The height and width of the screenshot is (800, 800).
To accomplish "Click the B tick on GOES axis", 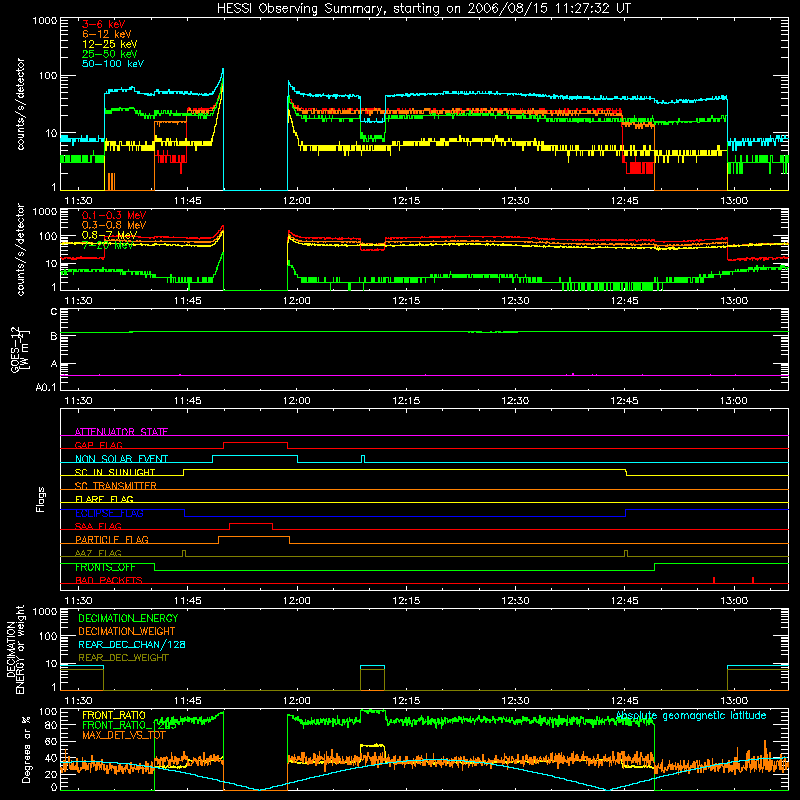I will 54,336.
